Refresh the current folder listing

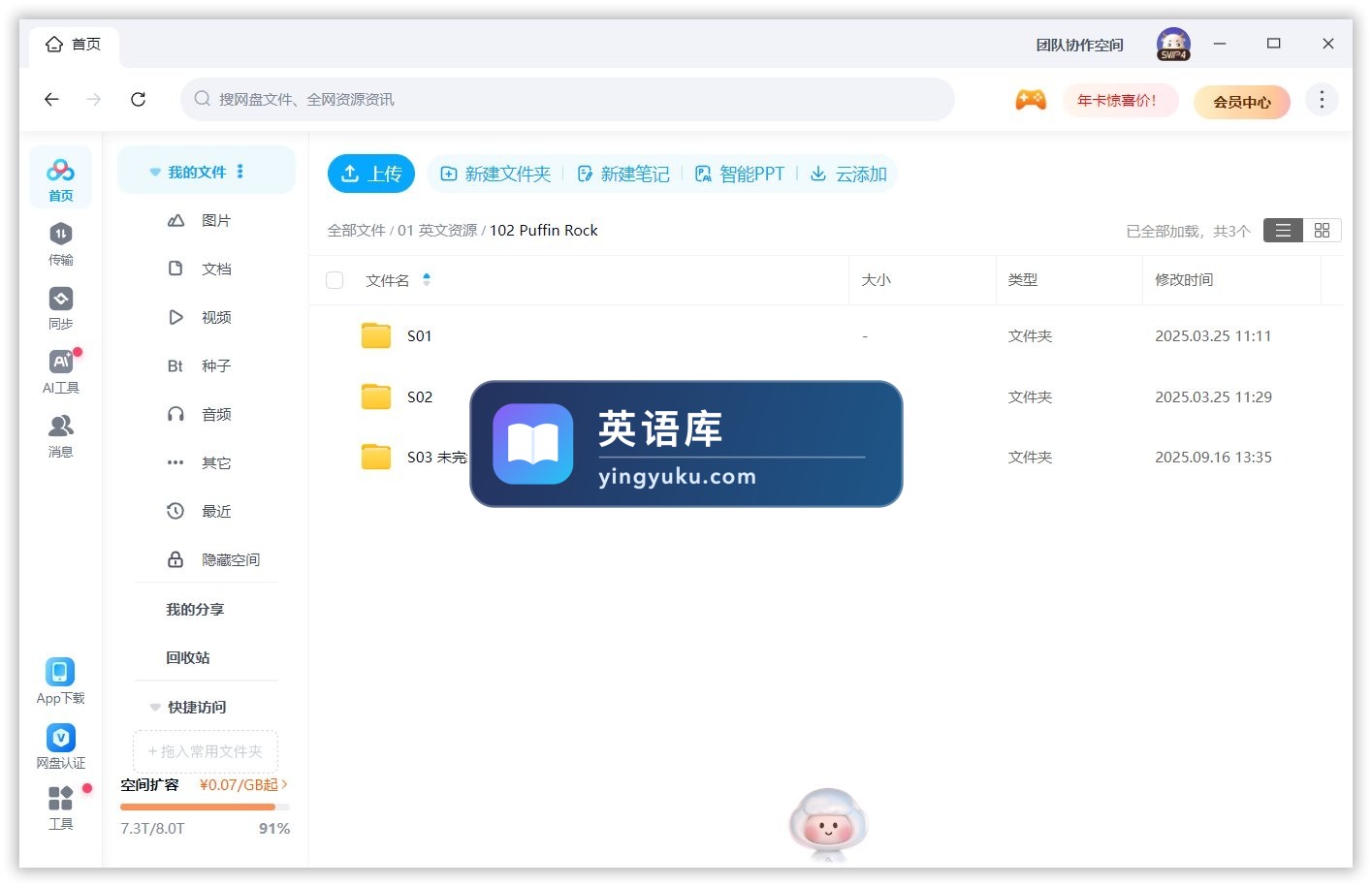click(138, 99)
